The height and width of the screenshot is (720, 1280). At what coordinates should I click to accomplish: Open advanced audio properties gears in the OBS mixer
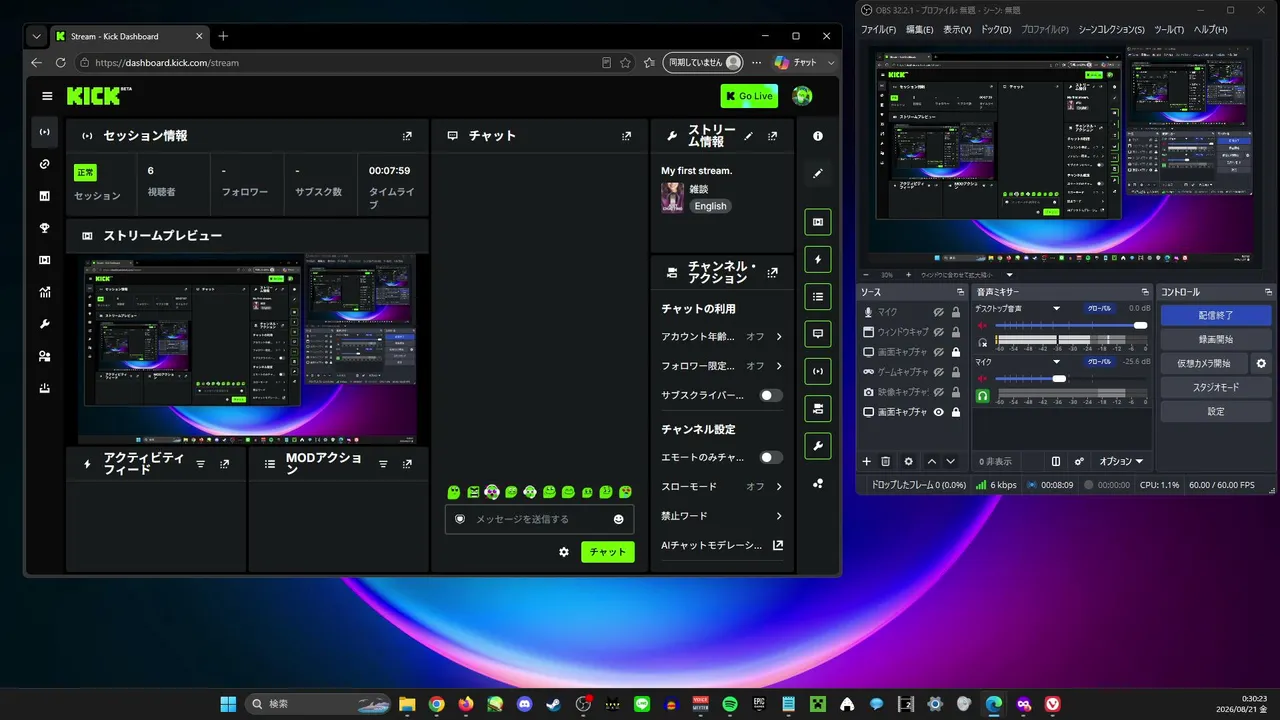[1079, 461]
